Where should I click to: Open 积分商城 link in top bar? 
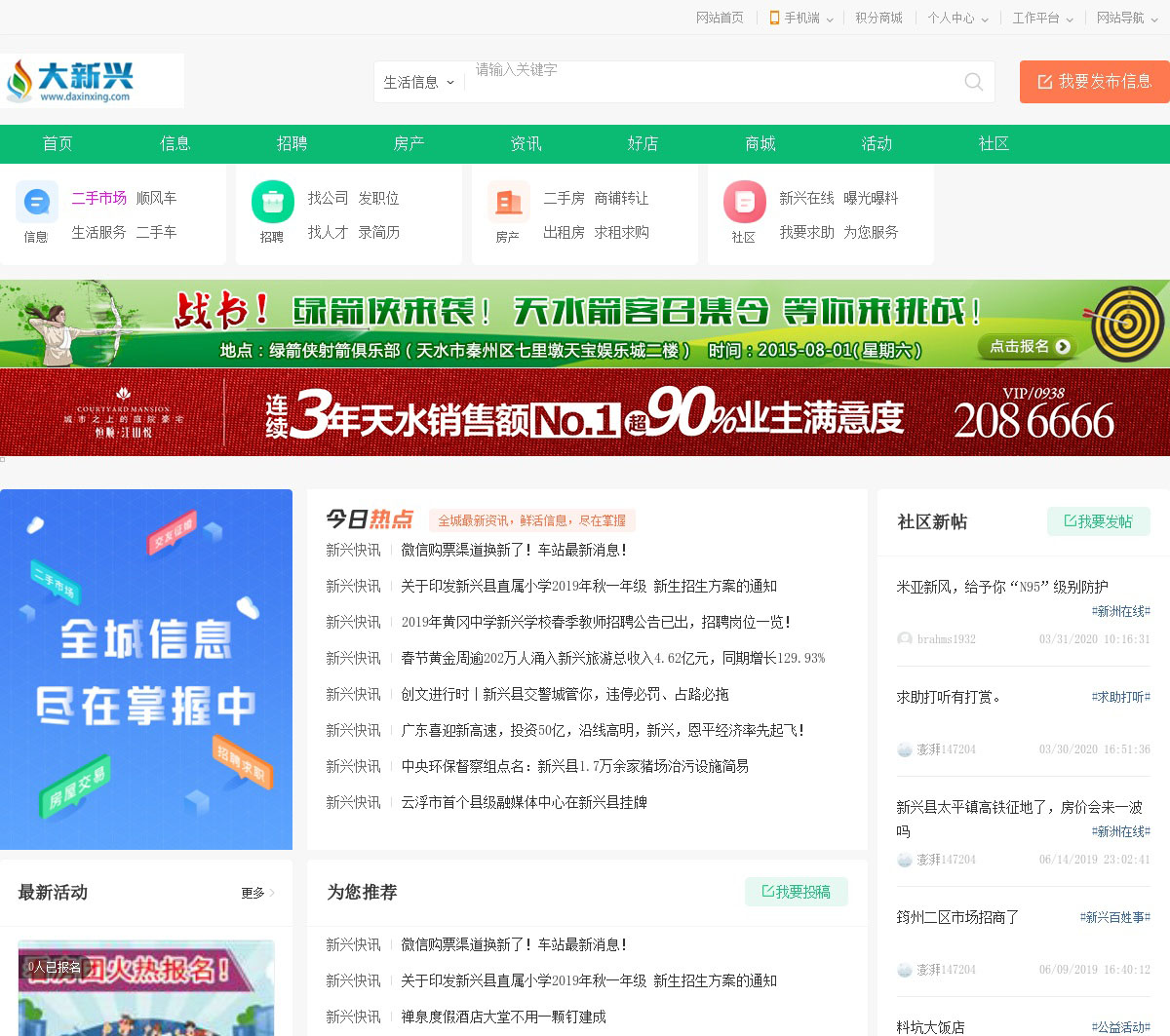click(878, 18)
